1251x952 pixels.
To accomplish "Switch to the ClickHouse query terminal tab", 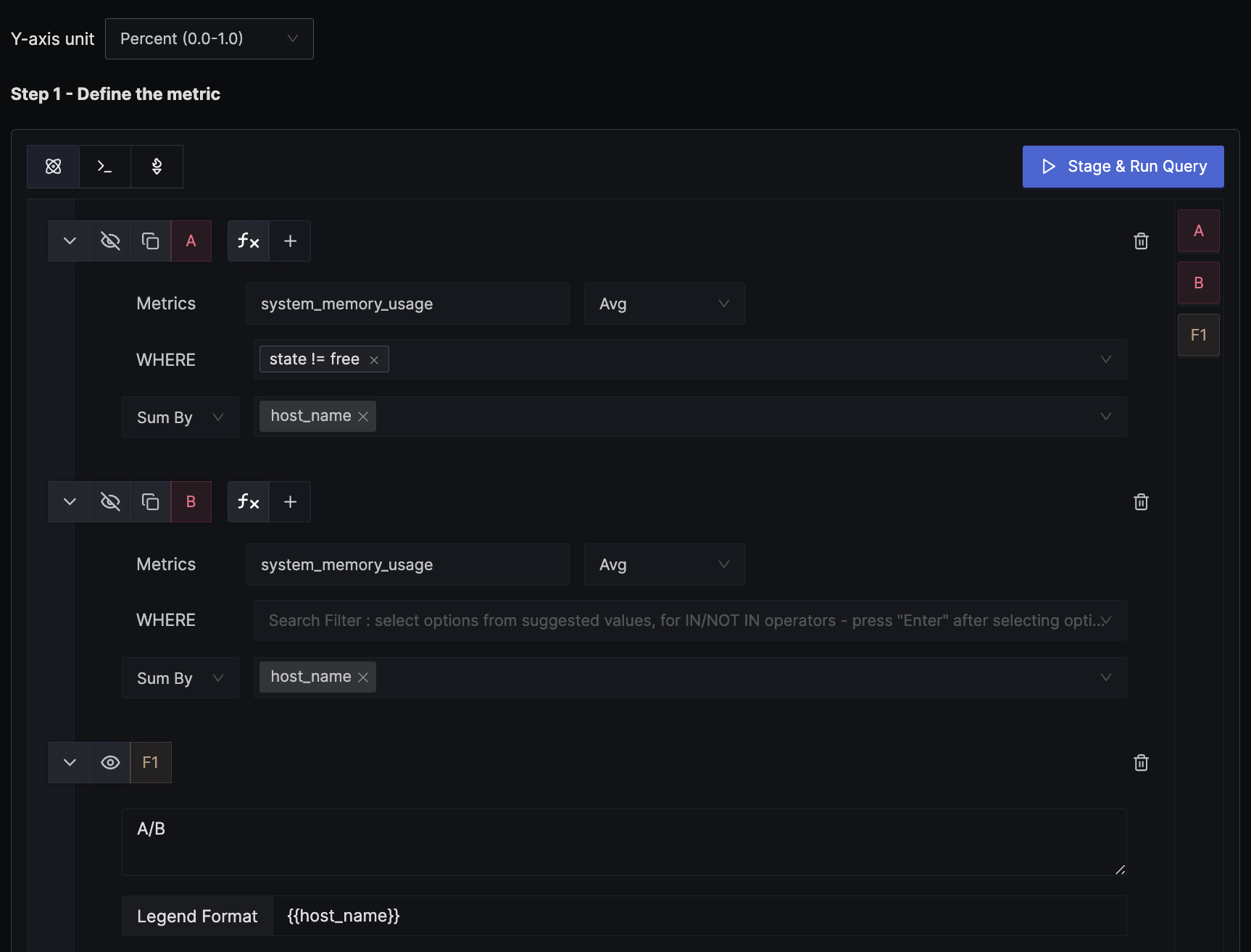I will pyautogui.click(x=105, y=167).
